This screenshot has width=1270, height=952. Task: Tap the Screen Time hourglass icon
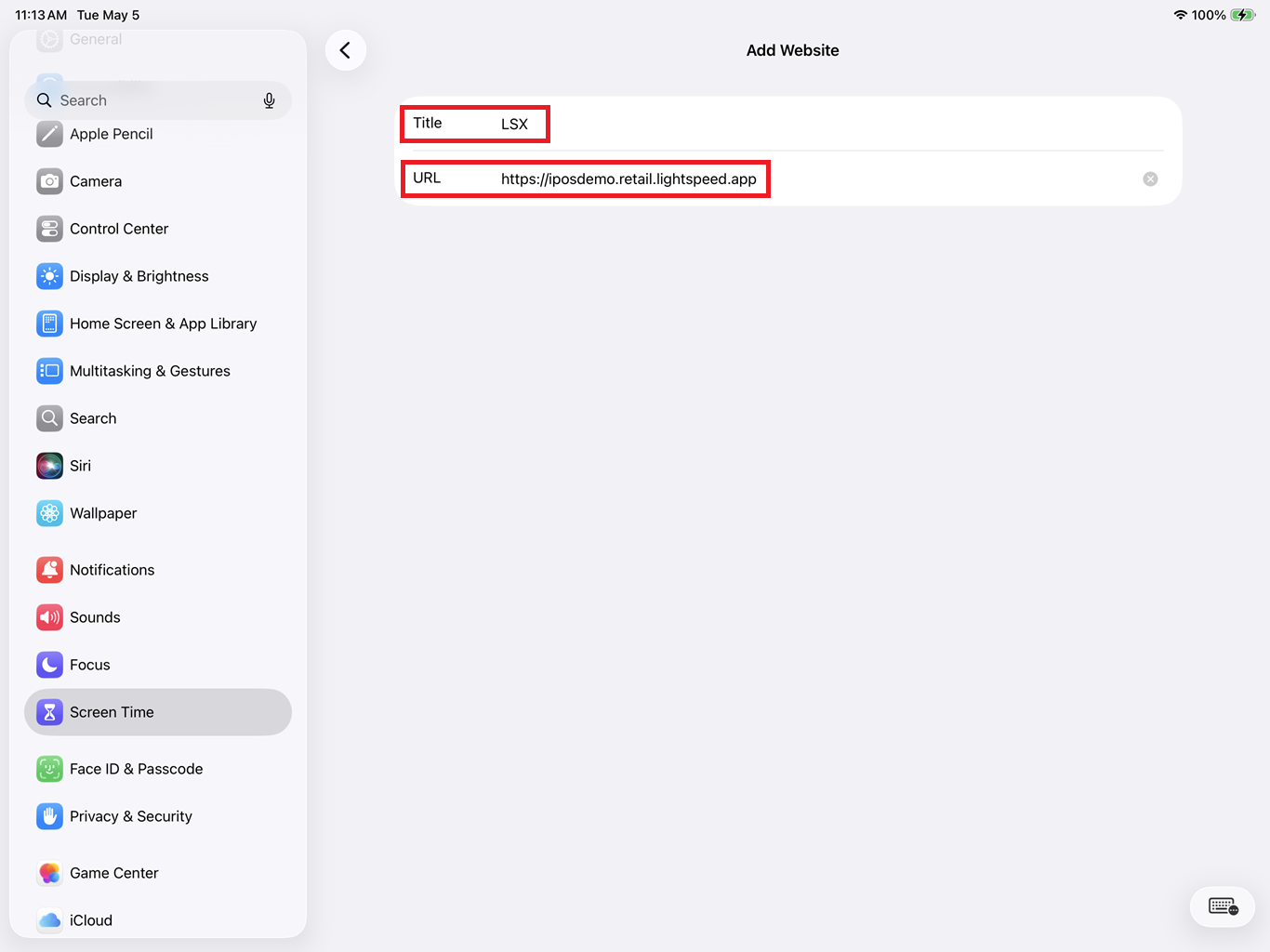click(50, 712)
